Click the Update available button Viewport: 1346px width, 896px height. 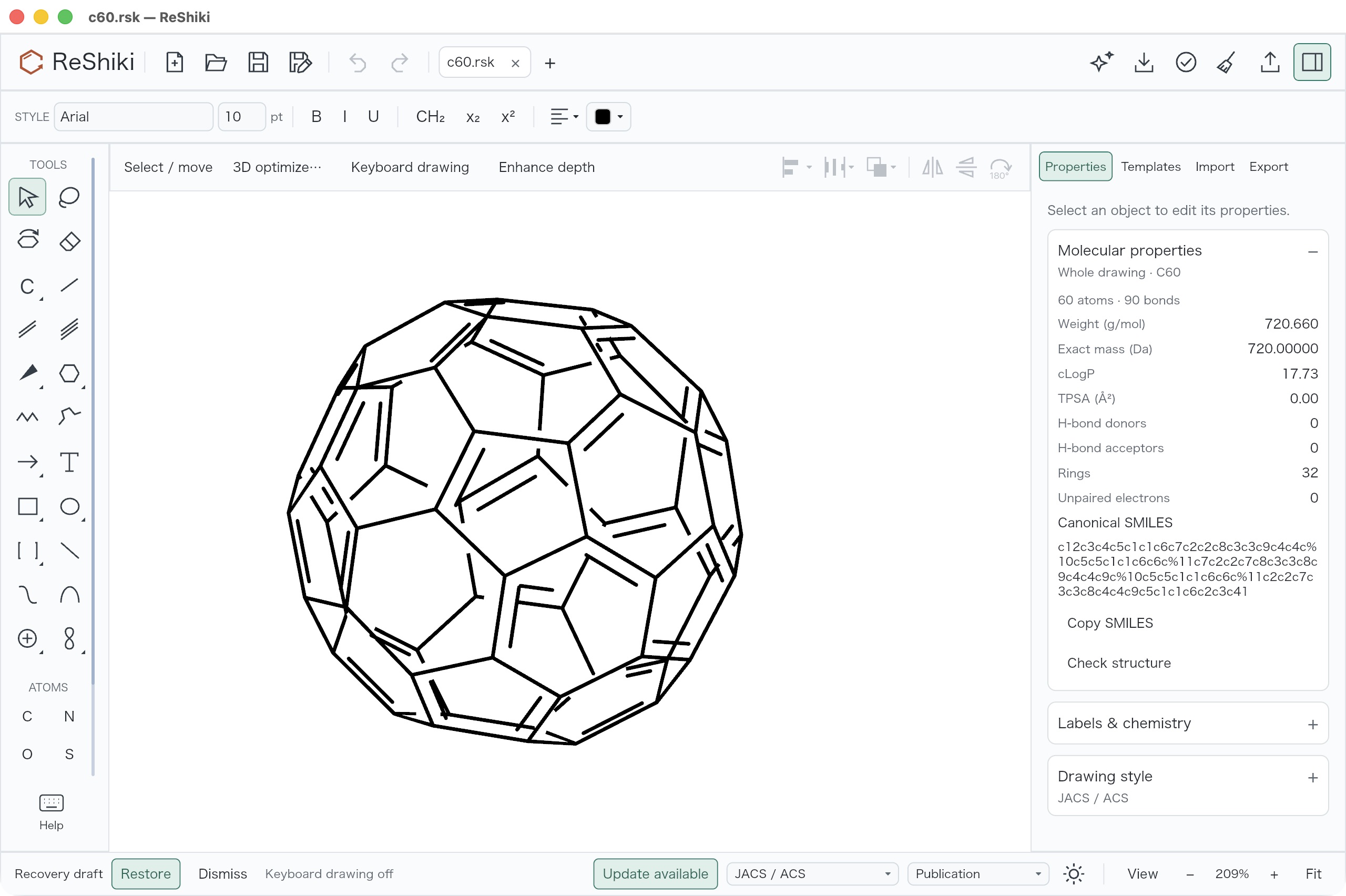[655, 874]
